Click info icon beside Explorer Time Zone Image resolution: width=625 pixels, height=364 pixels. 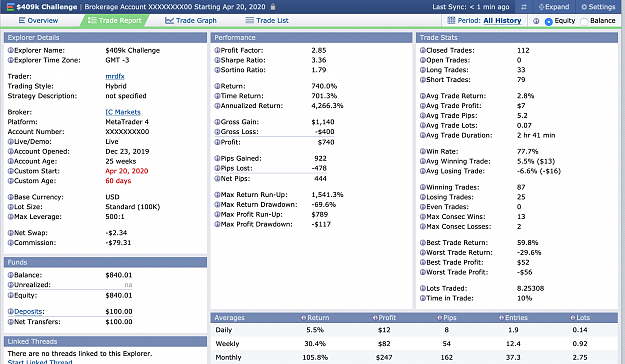click(x=11, y=60)
